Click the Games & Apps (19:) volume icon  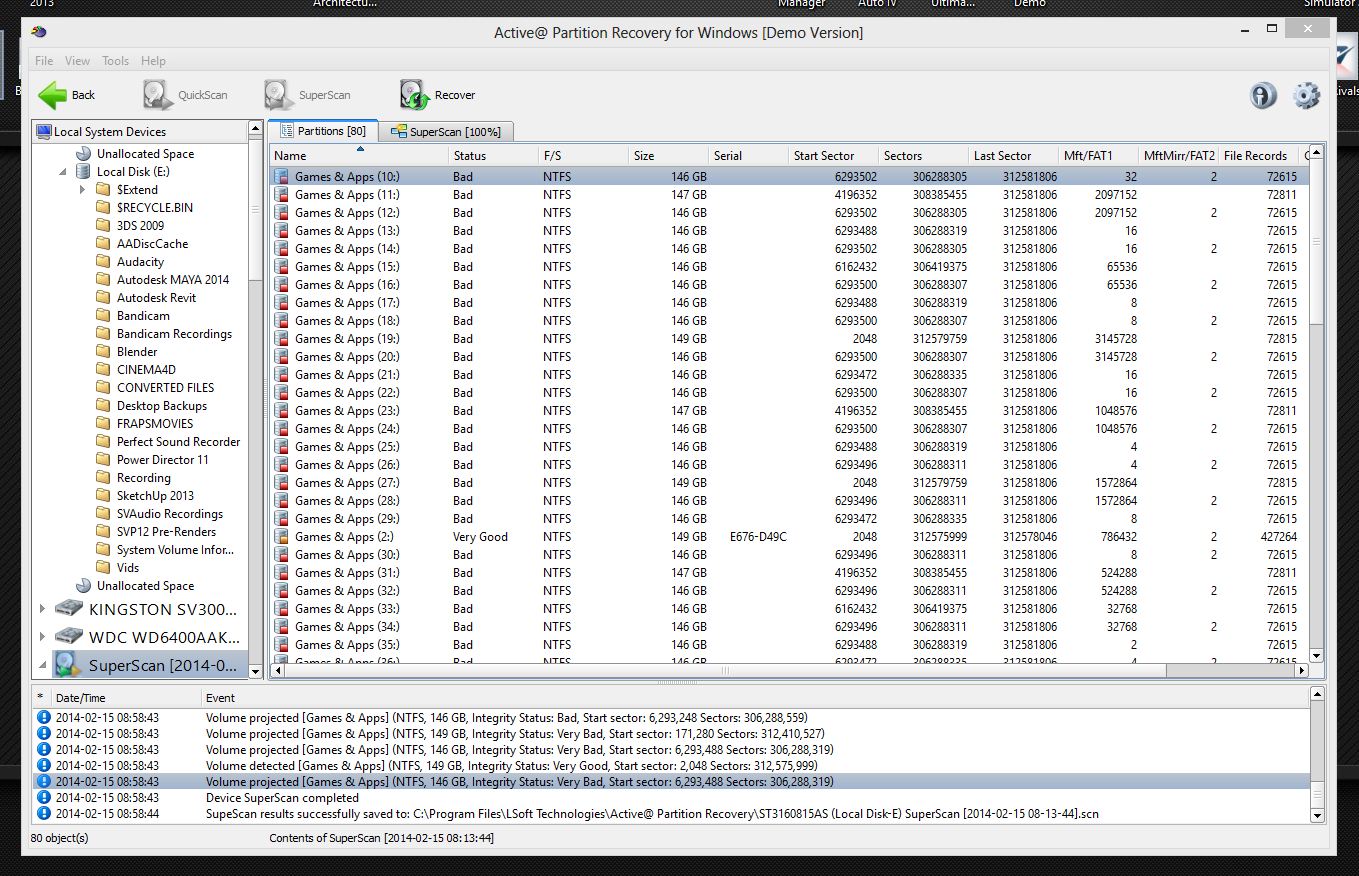(282, 339)
